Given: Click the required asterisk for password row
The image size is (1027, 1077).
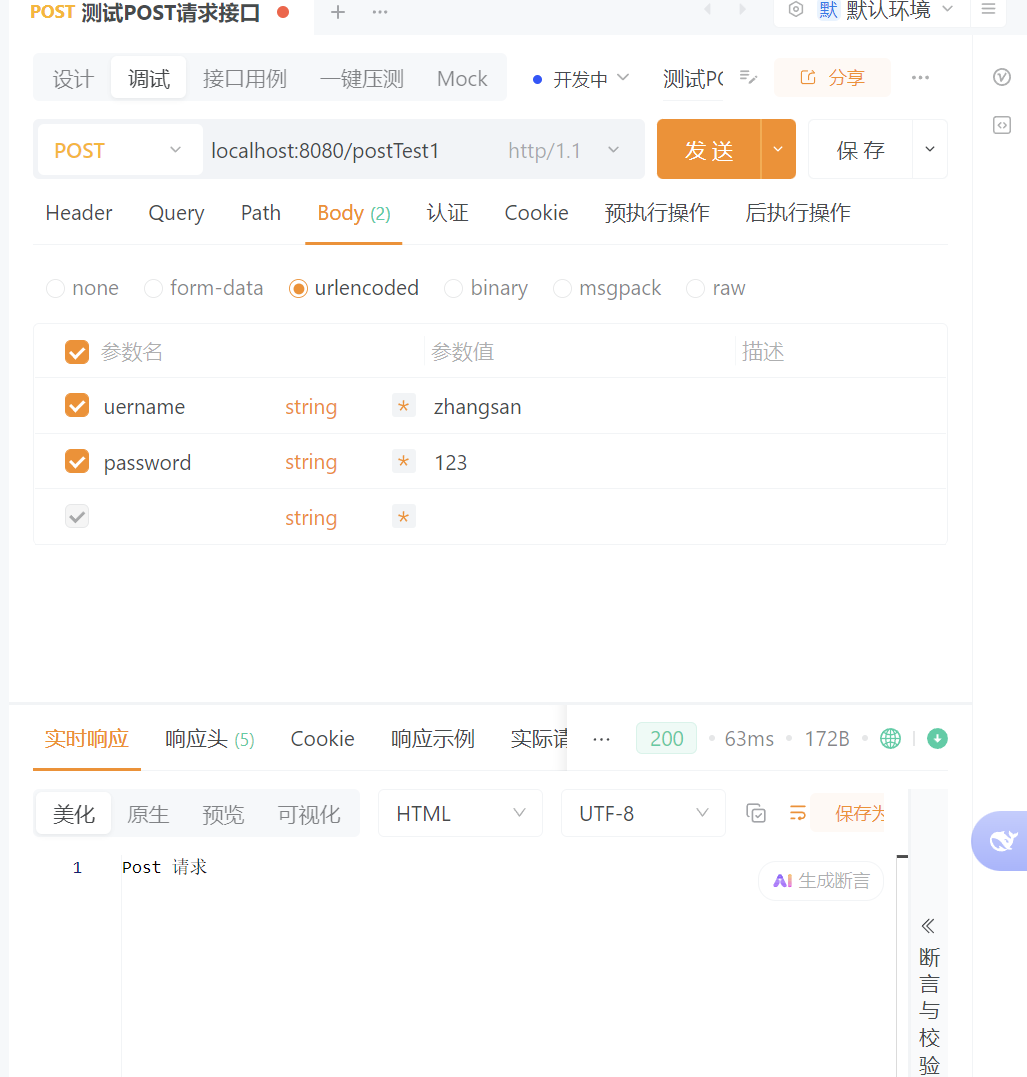Looking at the screenshot, I should (x=403, y=462).
